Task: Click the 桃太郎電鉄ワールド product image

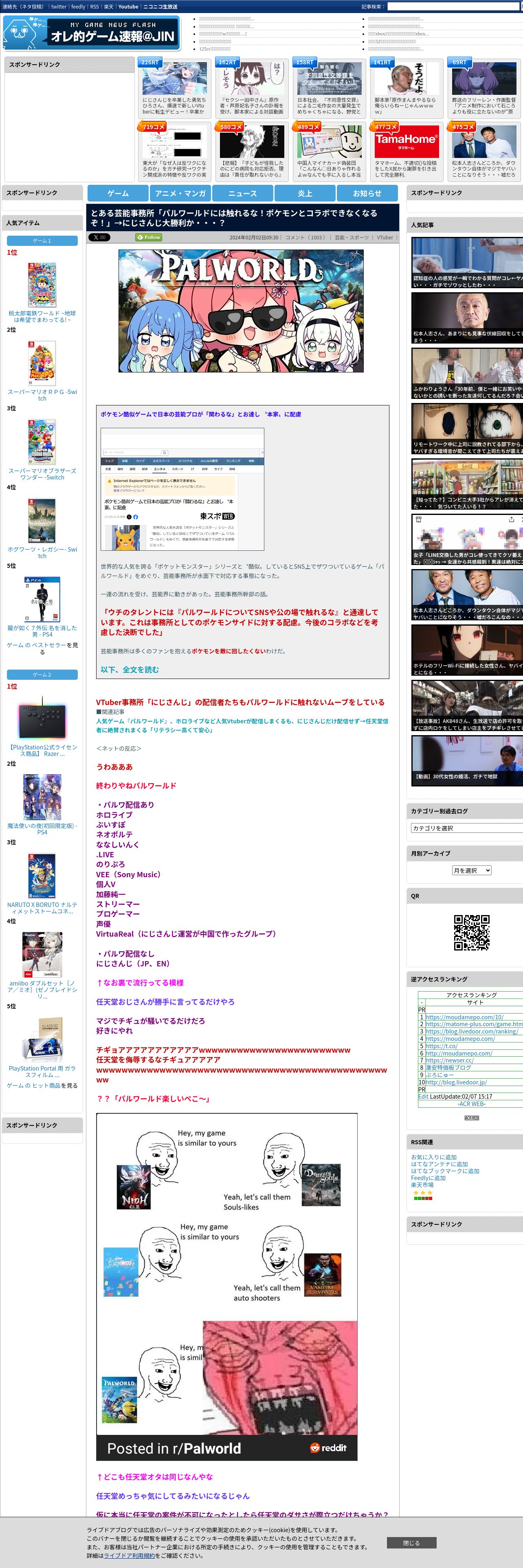Action: click(x=42, y=284)
